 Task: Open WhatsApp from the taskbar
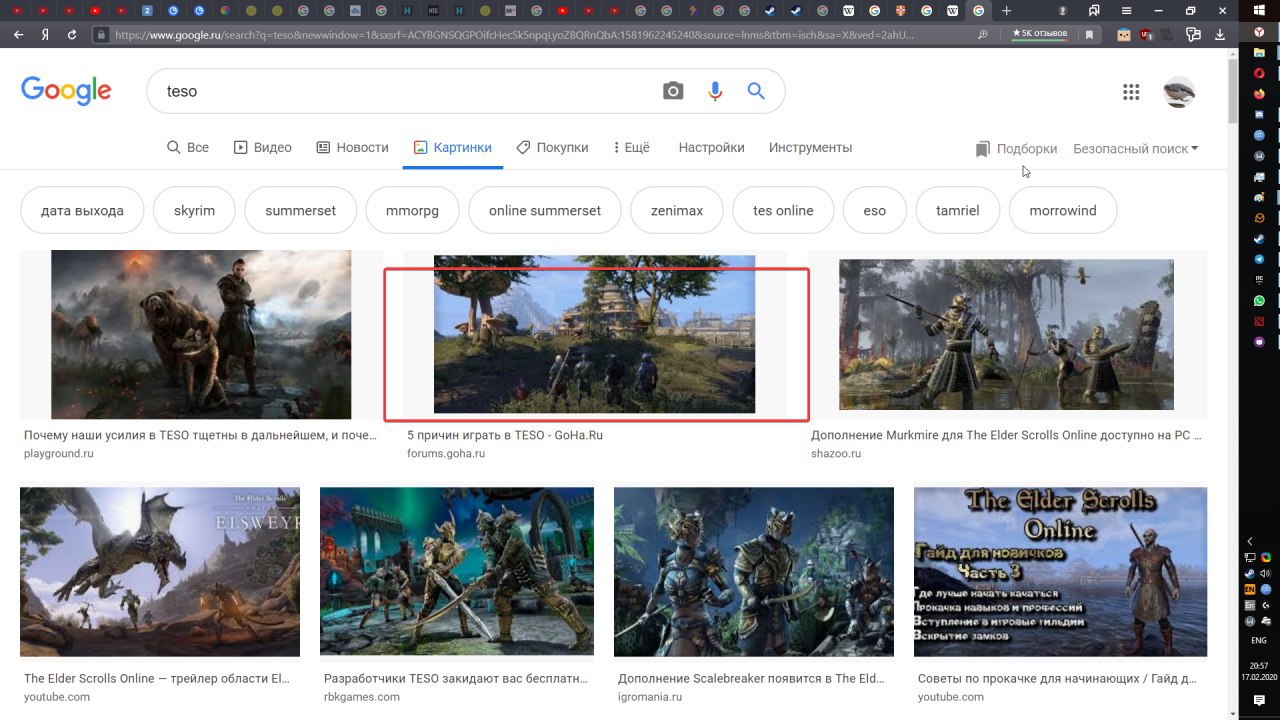click(1259, 300)
